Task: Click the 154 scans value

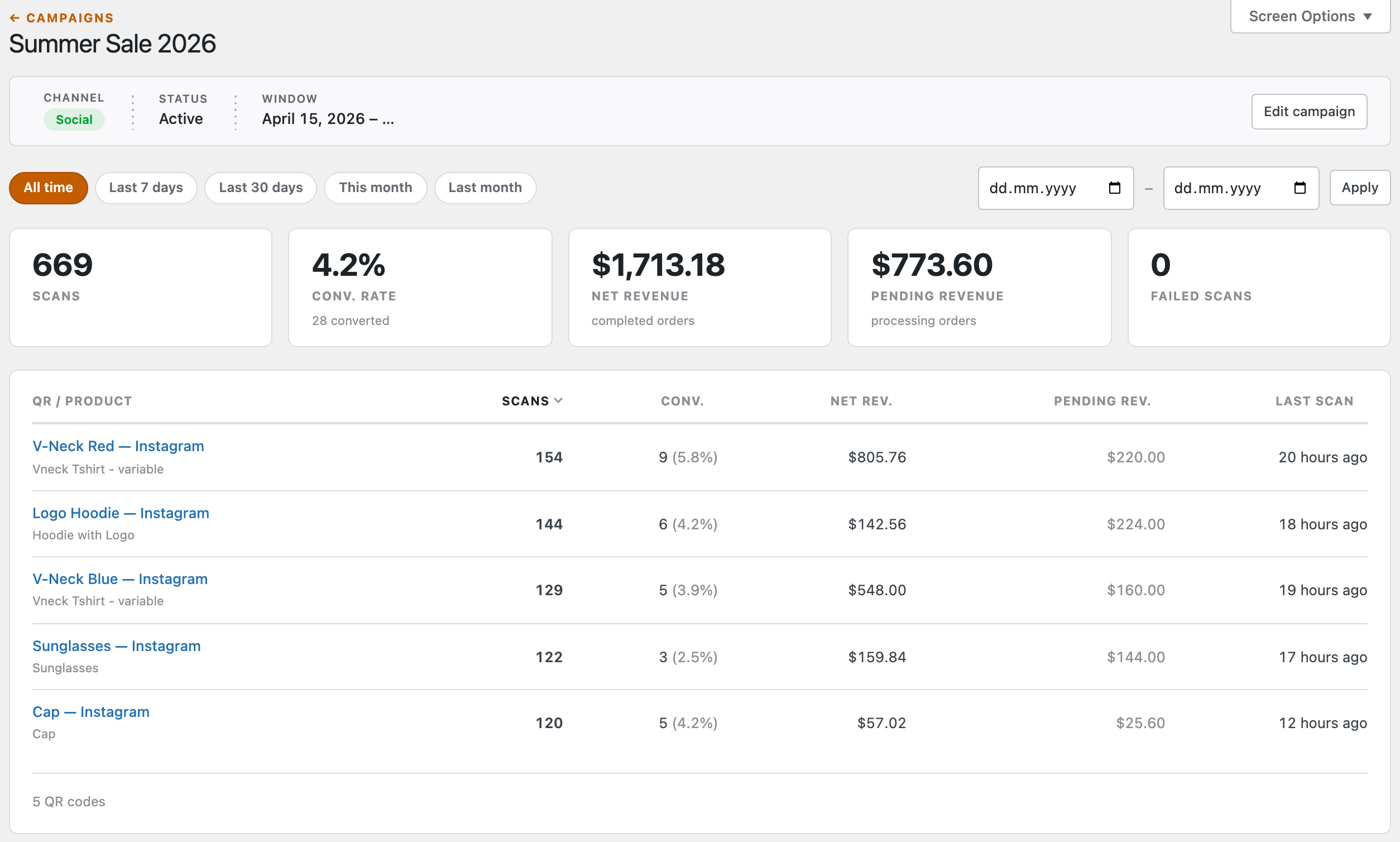Action: (x=549, y=457)
